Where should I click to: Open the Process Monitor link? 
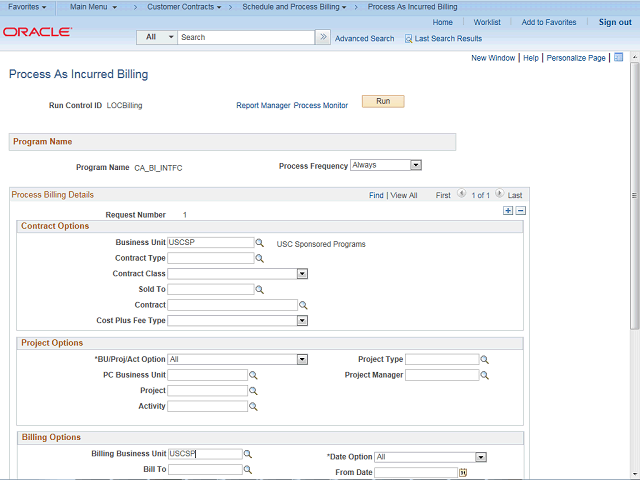(321, 105)
